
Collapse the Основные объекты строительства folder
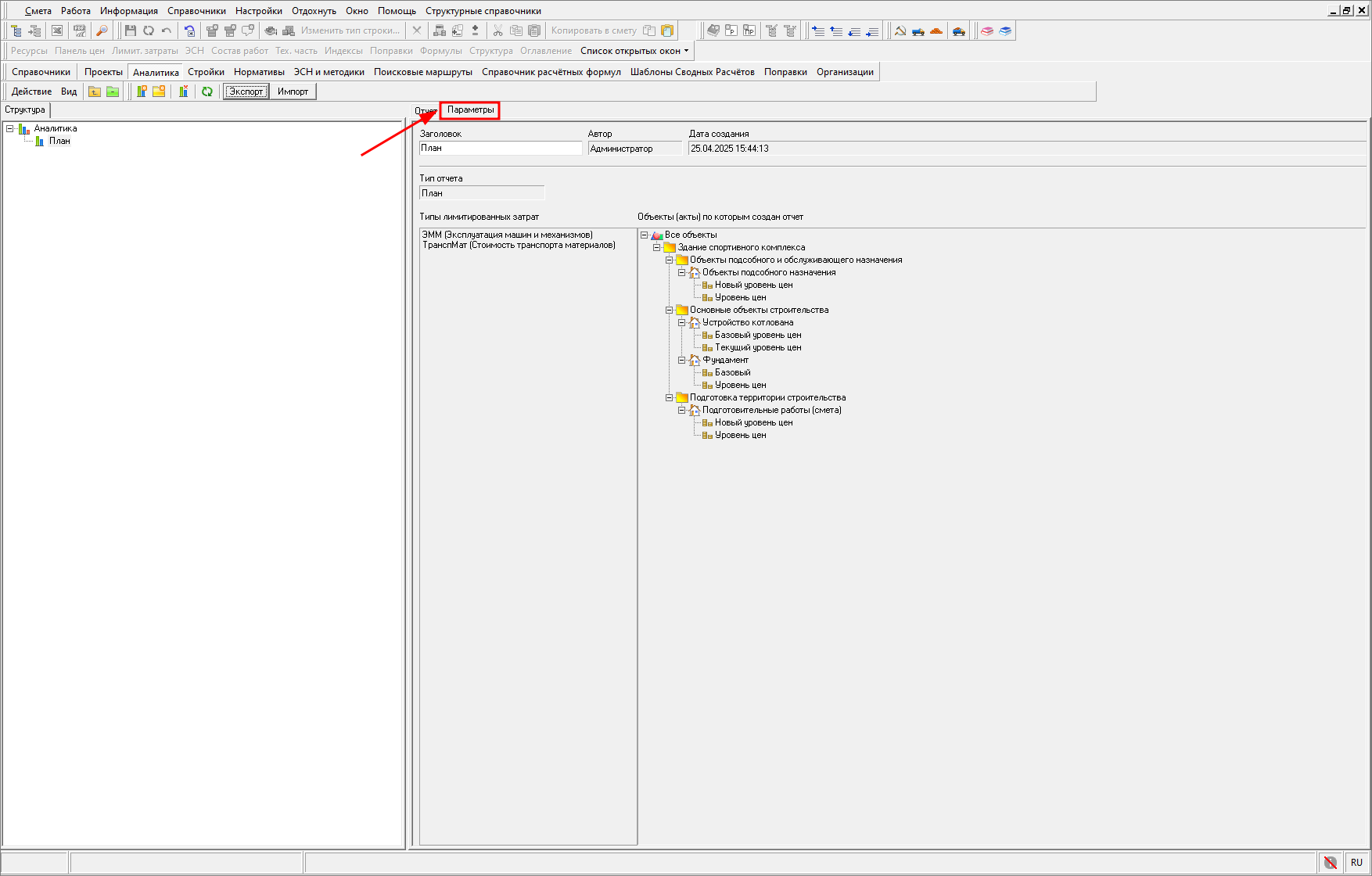670,311
